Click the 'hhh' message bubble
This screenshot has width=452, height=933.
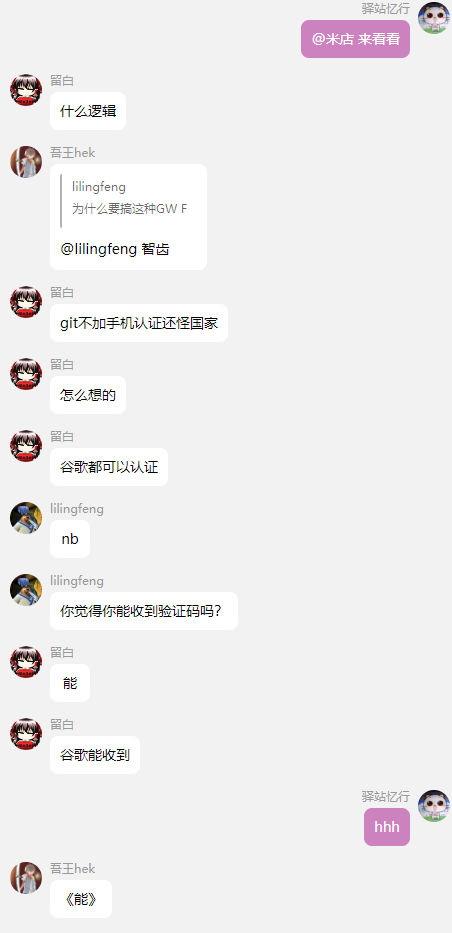click(x=387, y=827)
